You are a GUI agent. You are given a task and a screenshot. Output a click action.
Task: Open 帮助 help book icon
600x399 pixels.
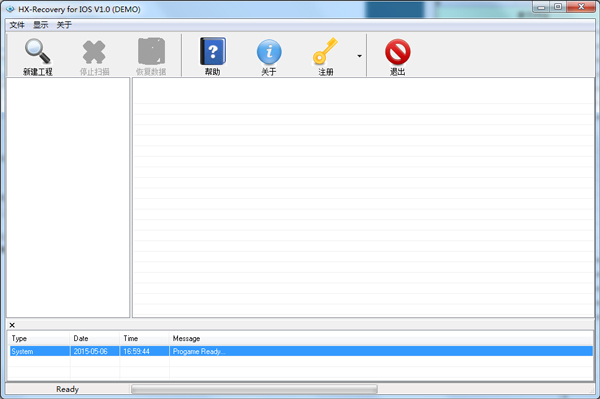point(213,51)
